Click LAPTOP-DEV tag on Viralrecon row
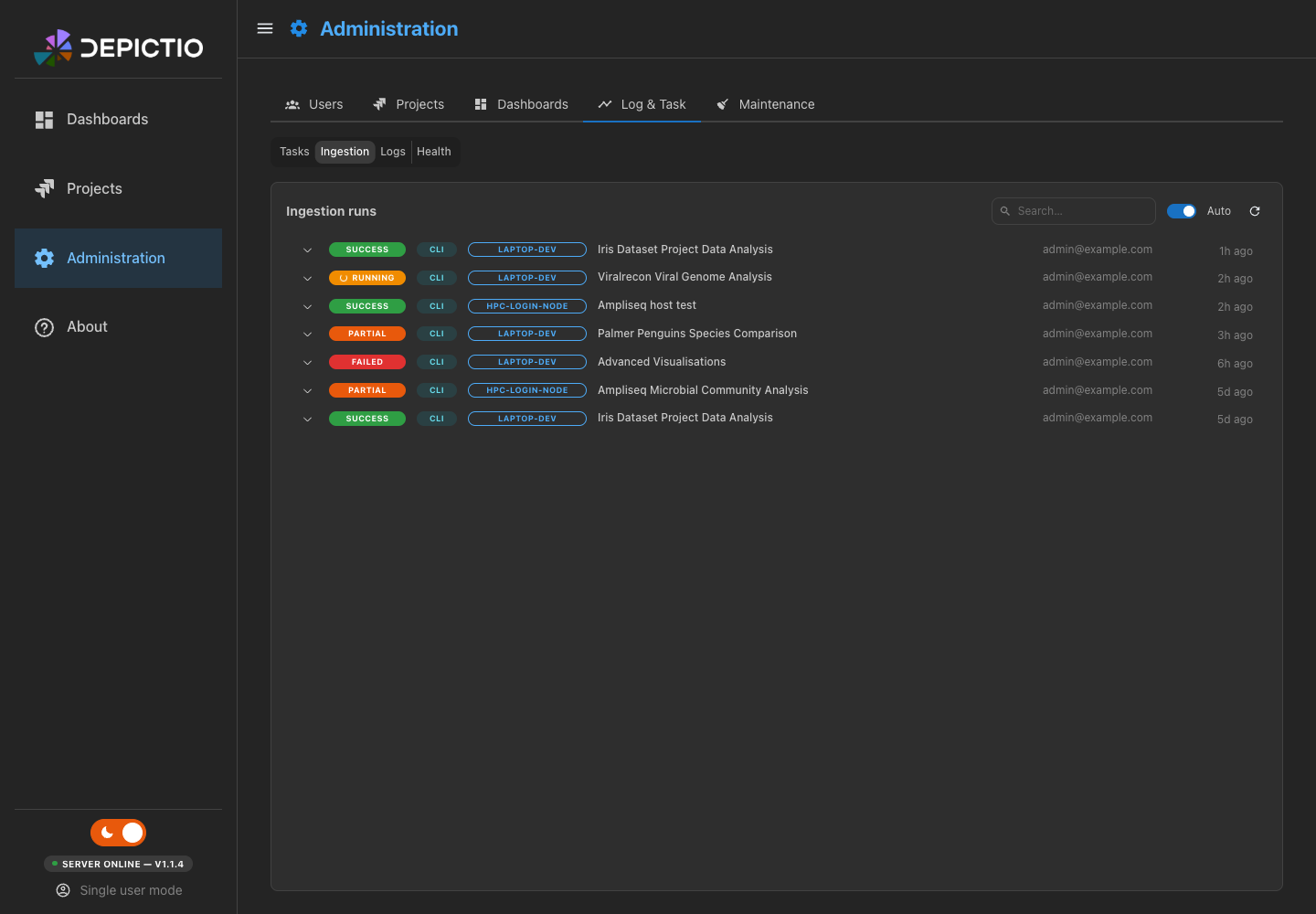Screen dimensions: 1316x914 click(527, 278)
